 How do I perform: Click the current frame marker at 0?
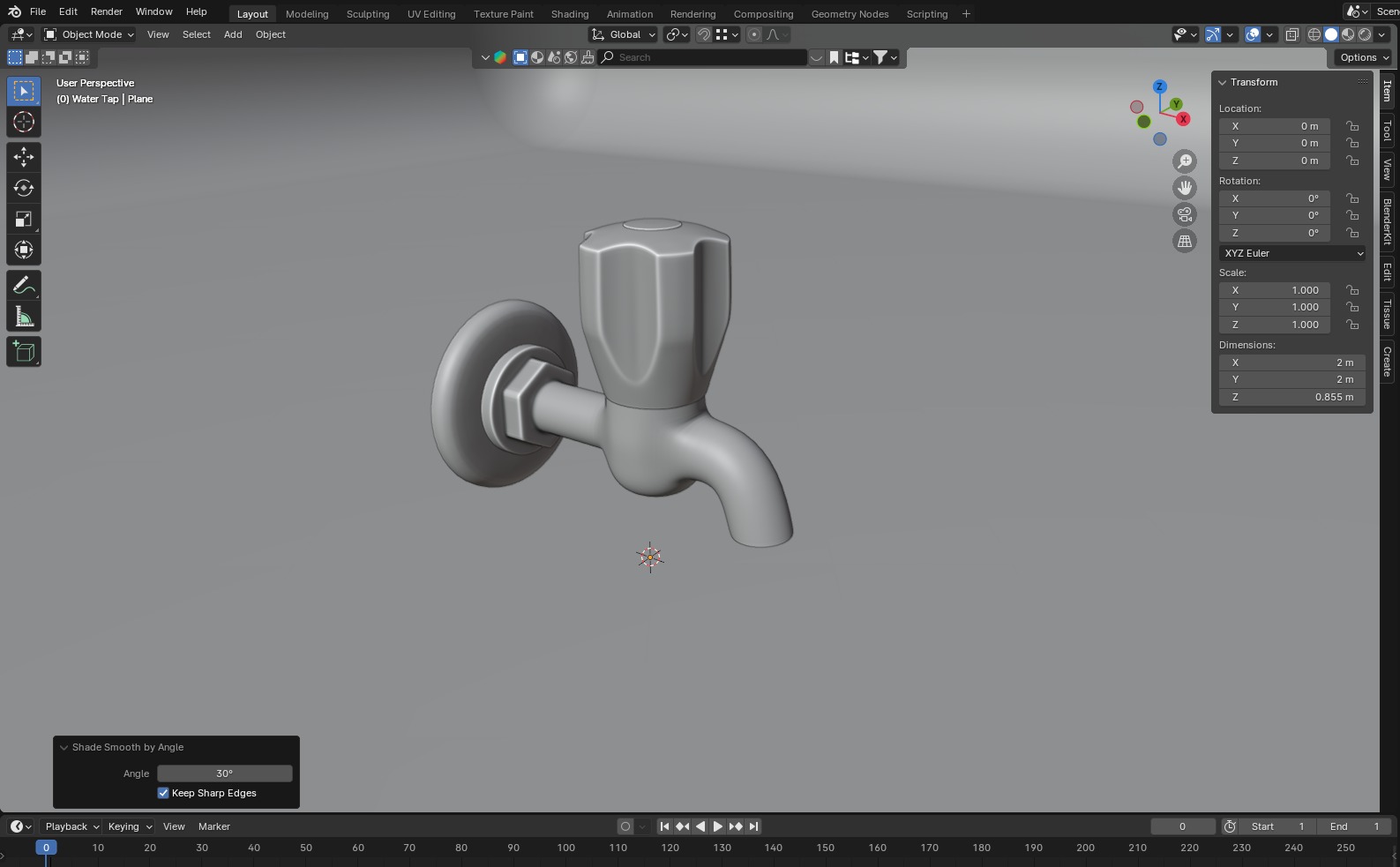click(x=46, y=848)
